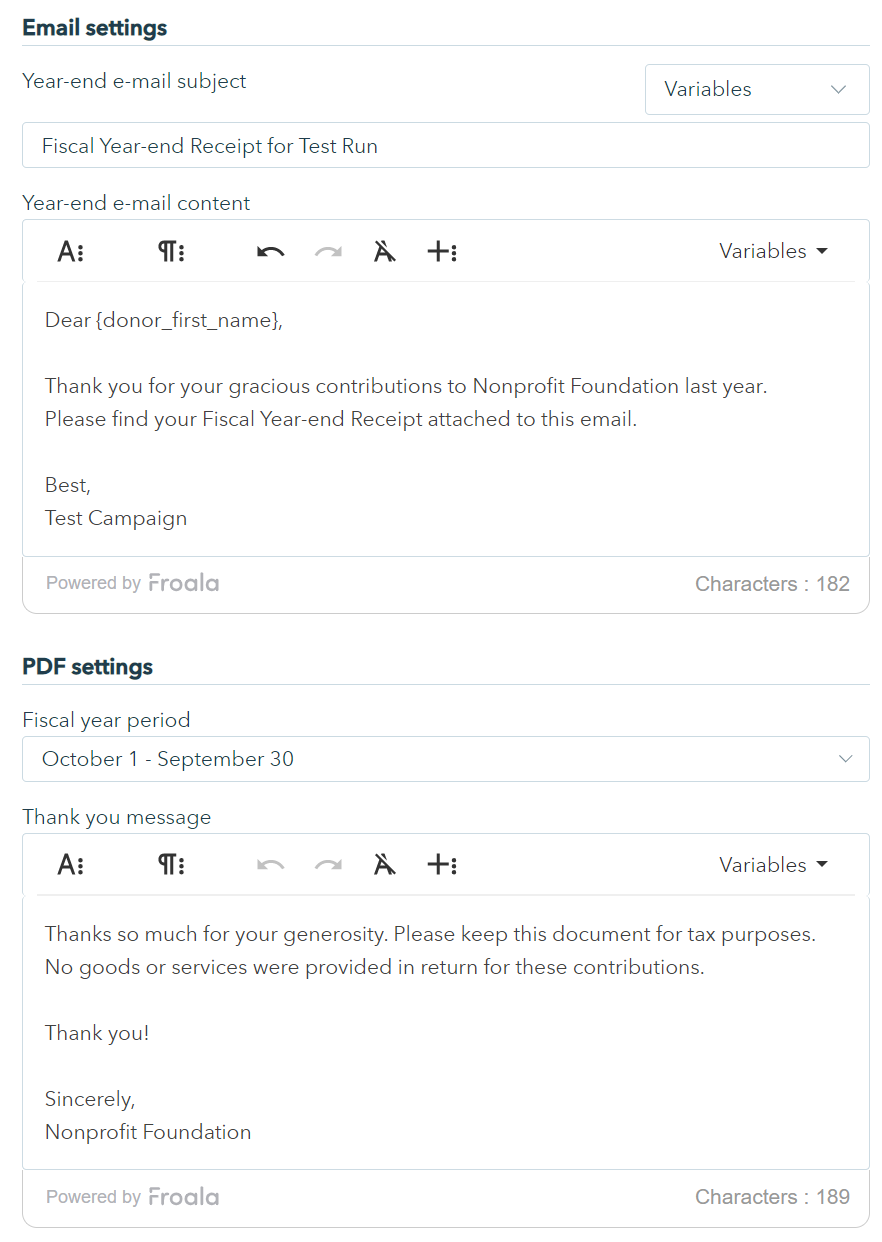Image resolution: width=882 pixels, height=1242 pixels.
Task: Open insert-more menu in email content editor
Action: pos(442,252)
